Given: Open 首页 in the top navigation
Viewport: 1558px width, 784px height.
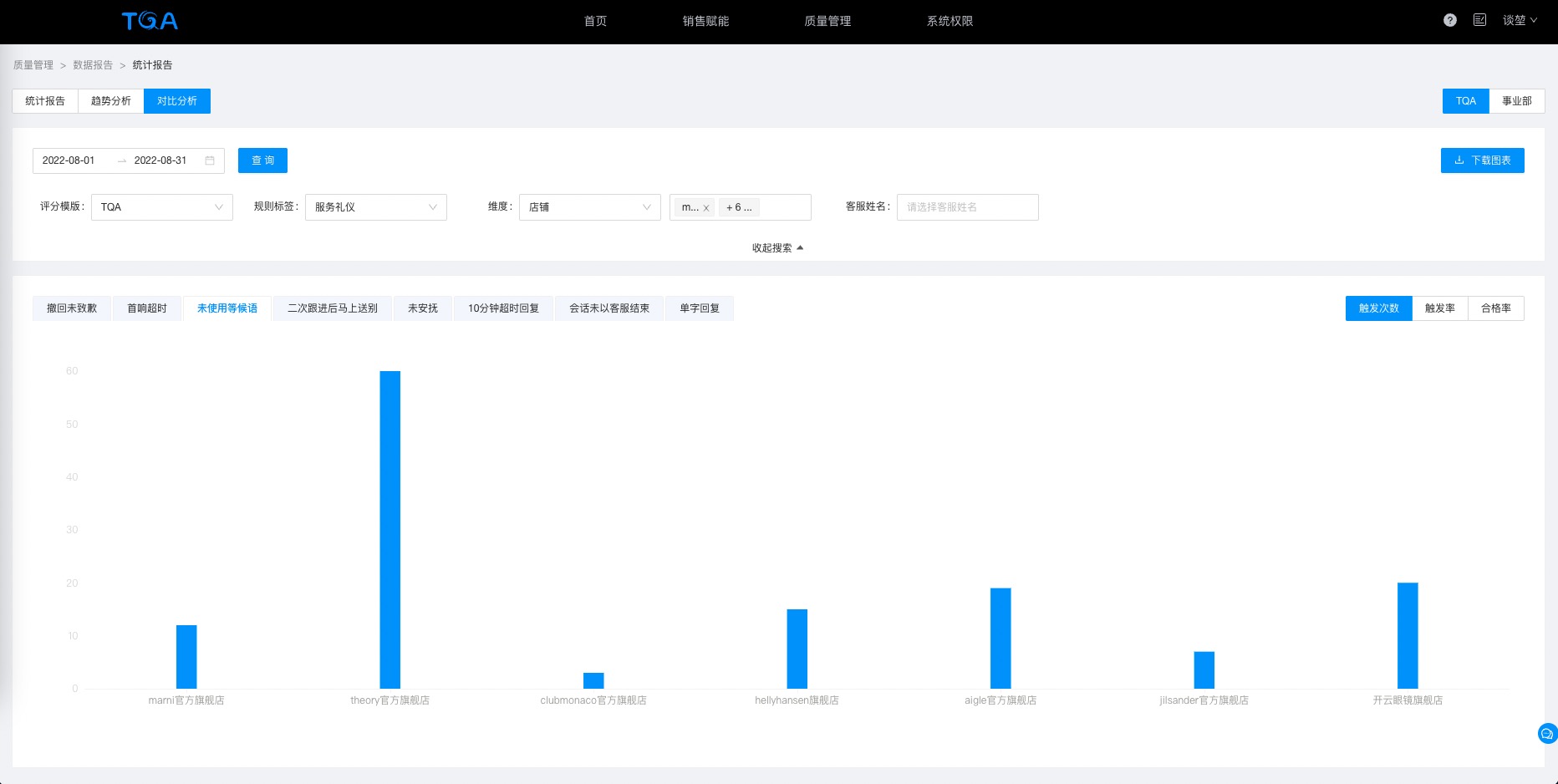Looking at the screenshot, I should coord(596,21).
